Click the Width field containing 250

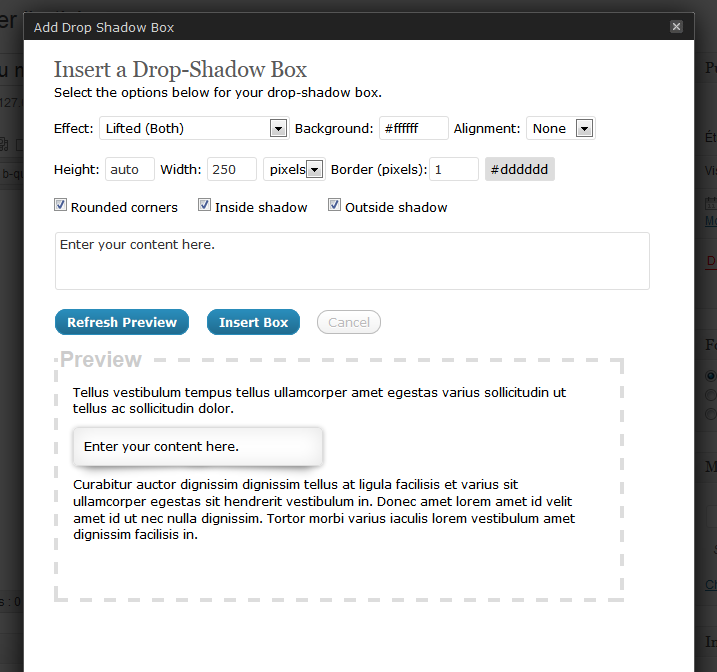tap(232, 170)
